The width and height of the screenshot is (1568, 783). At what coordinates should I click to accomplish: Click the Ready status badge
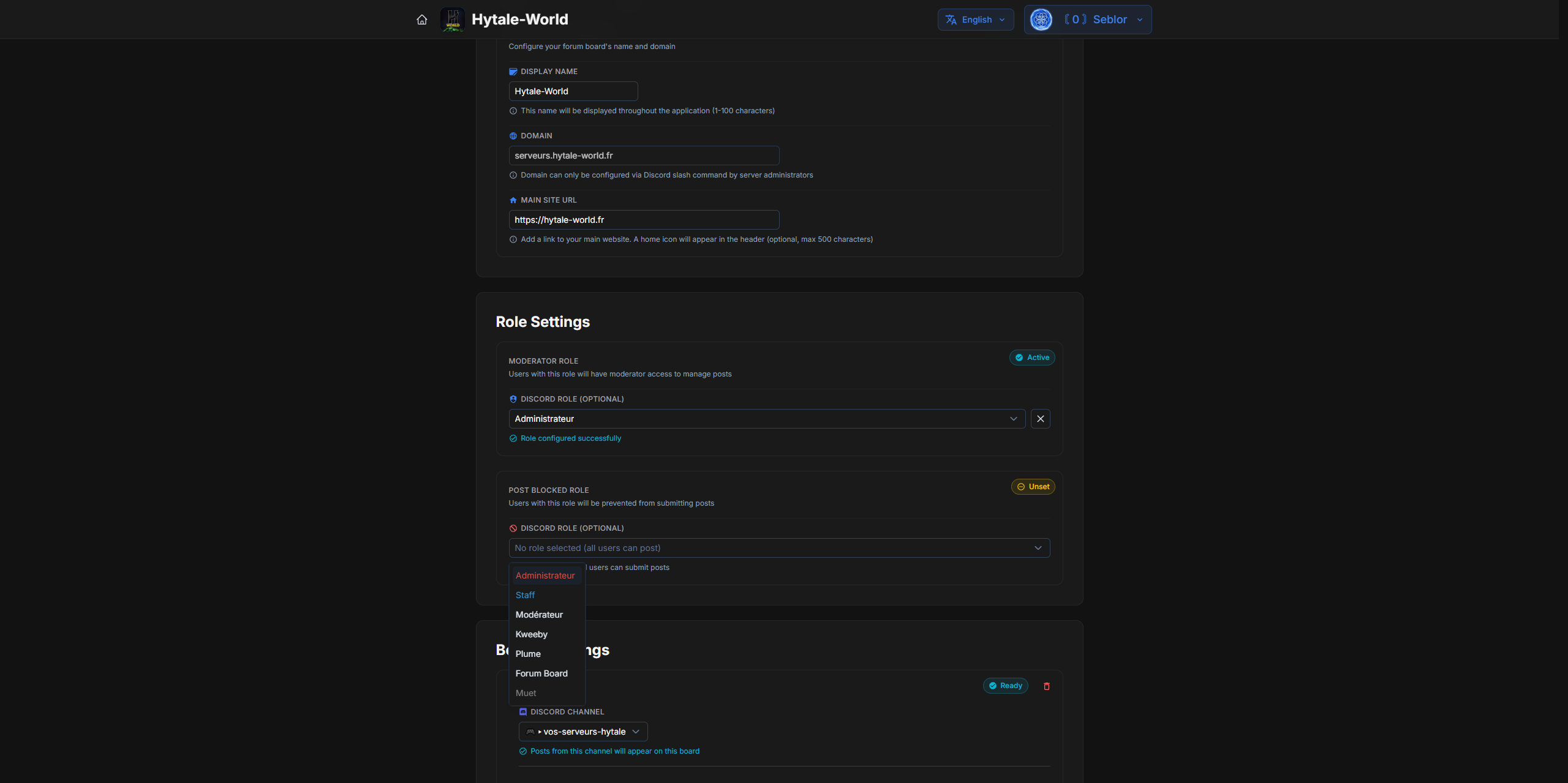tap(1005, 686)
